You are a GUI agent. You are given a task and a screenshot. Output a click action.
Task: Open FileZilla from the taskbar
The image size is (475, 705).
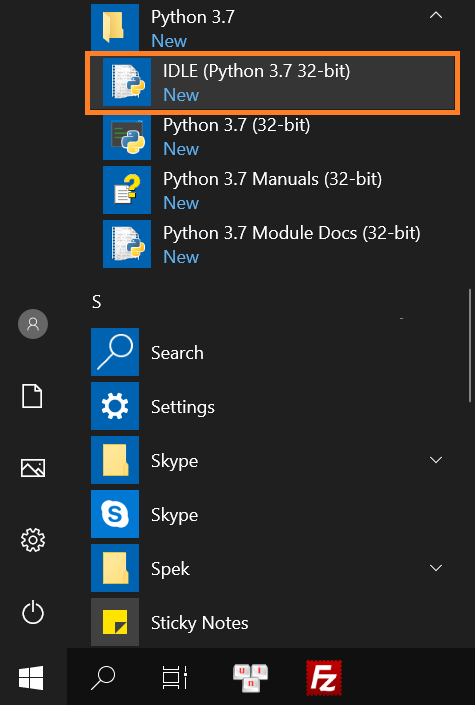tap(323, 678)
